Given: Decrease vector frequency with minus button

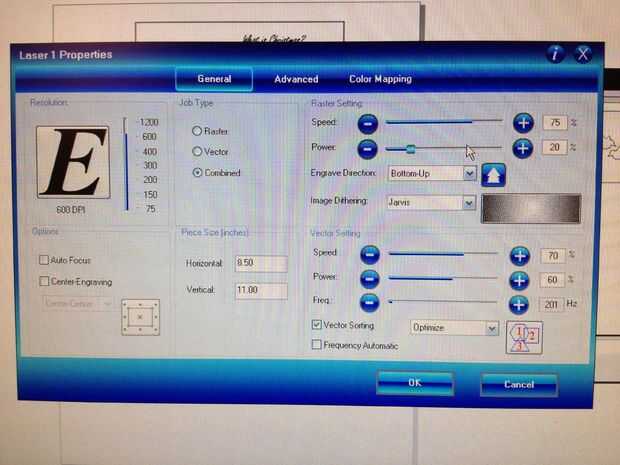Looking at the screenshot, I should pos(370,303).
